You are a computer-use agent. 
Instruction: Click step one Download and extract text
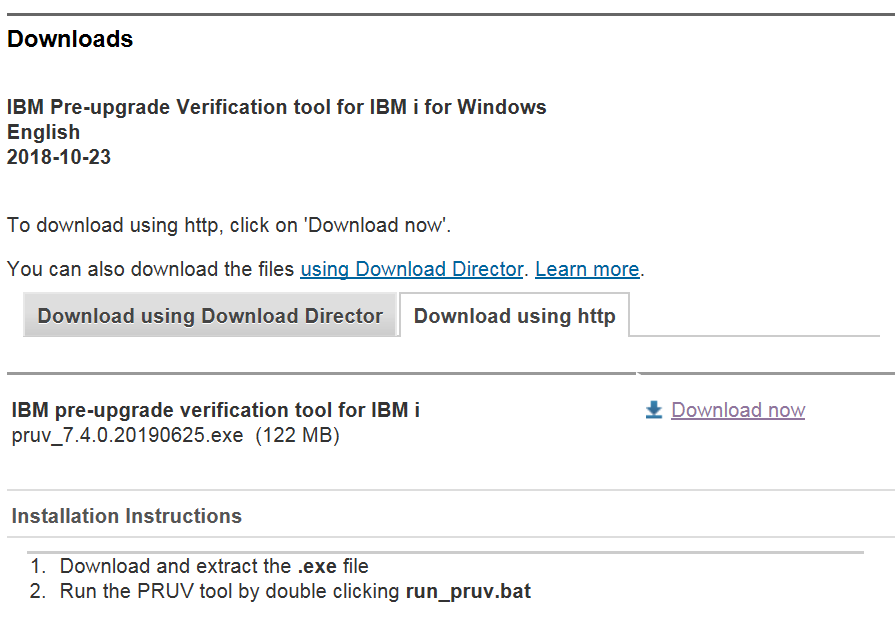214,566
